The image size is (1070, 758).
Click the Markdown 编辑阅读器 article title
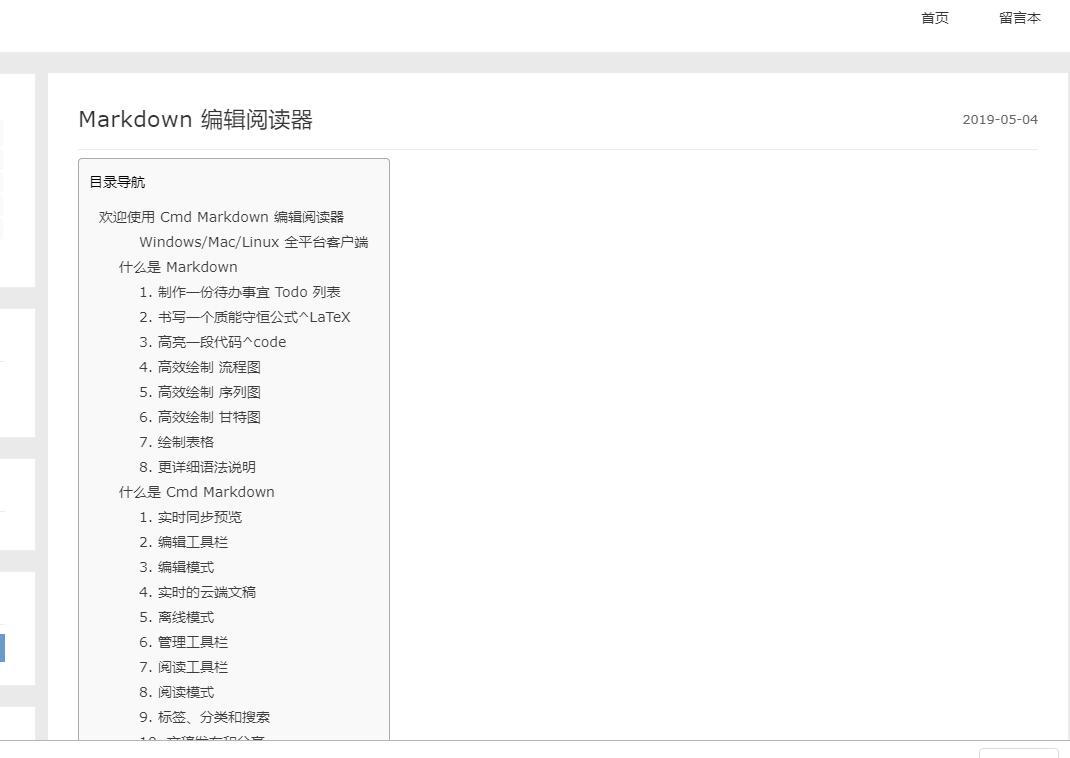coord(196,120)
